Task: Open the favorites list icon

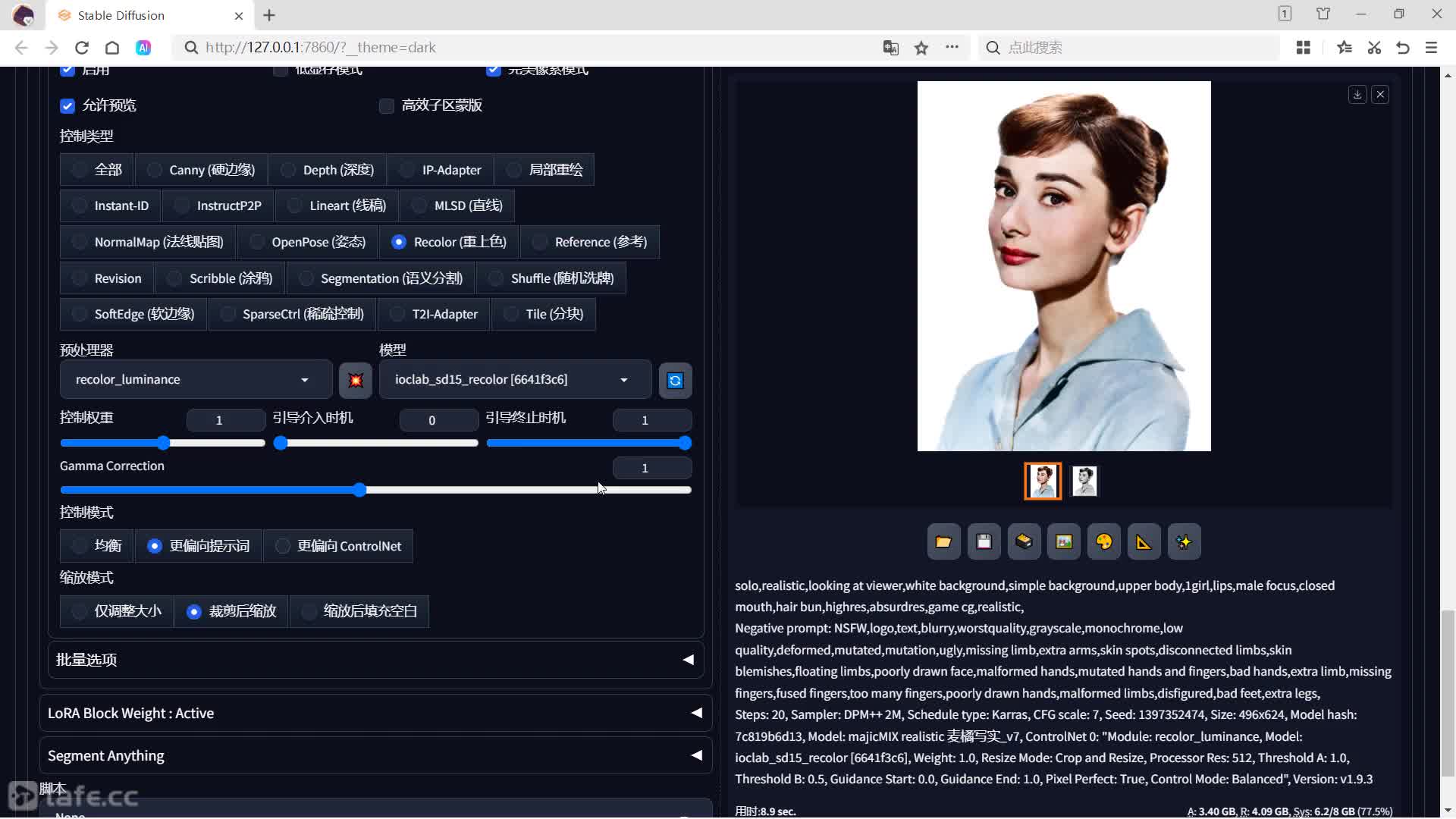Action: [1345, 48]
